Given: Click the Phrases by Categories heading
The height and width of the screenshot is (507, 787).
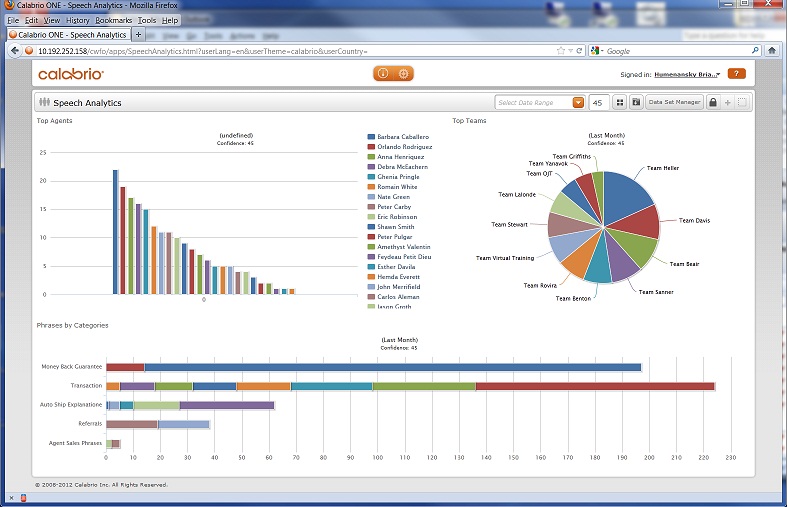Looking at the screenshot, I should (x=72, y=325).
